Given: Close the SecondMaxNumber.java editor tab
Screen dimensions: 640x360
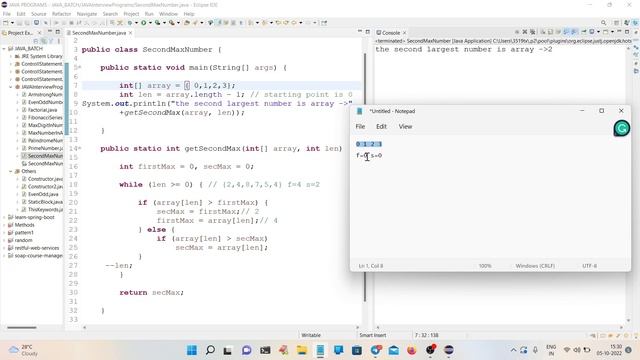Looking at the screenshot, I should (x=131, y=33).
